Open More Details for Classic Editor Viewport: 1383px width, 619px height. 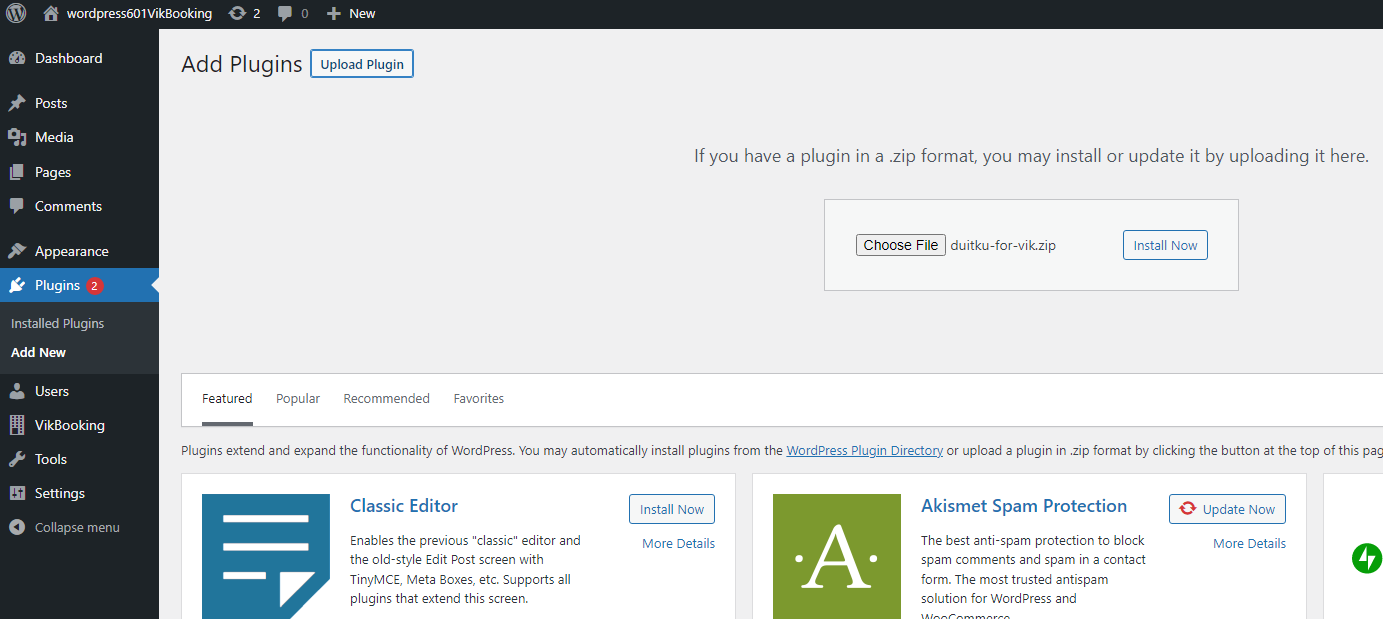pyautogui.click(x=678, y=543)
